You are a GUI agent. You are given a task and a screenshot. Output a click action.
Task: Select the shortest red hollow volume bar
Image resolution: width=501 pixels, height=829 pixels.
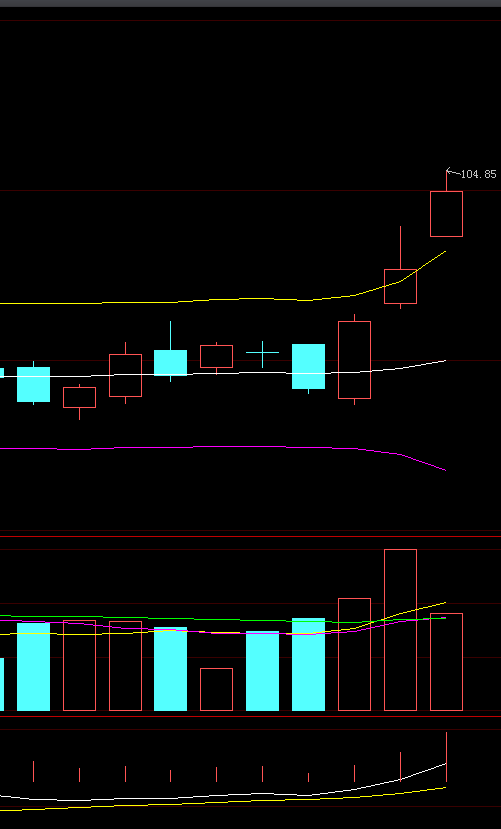[216, 689]
